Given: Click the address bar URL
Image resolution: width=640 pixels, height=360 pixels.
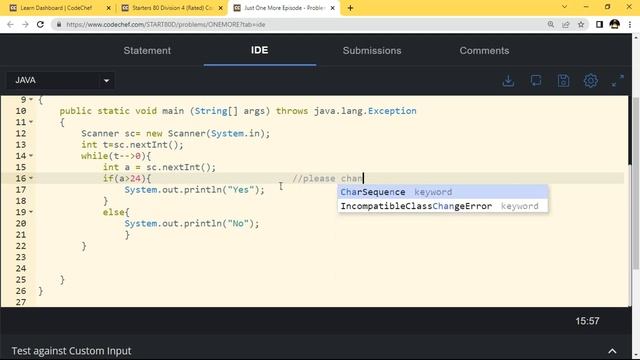Looking at the screenshot, I should click(x=166, y=24).
